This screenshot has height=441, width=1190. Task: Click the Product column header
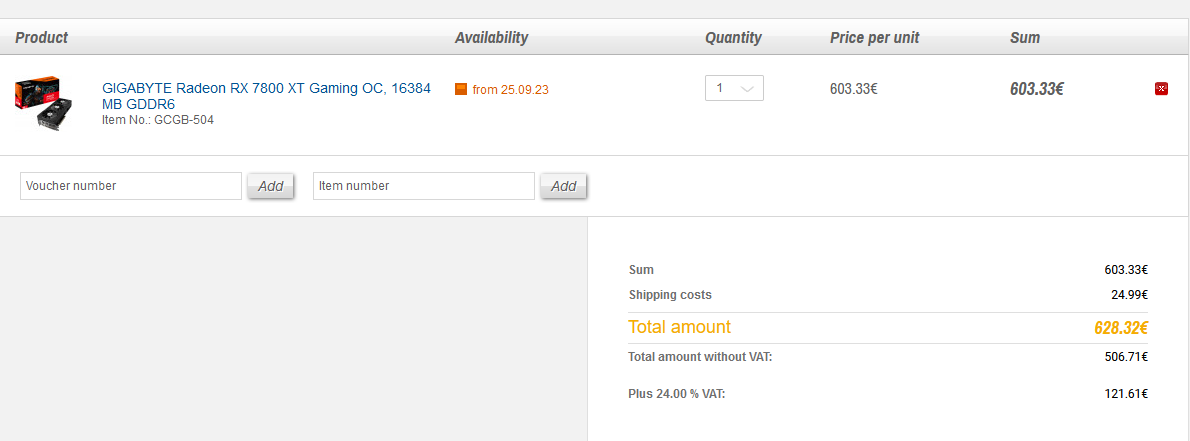(42, 37)
